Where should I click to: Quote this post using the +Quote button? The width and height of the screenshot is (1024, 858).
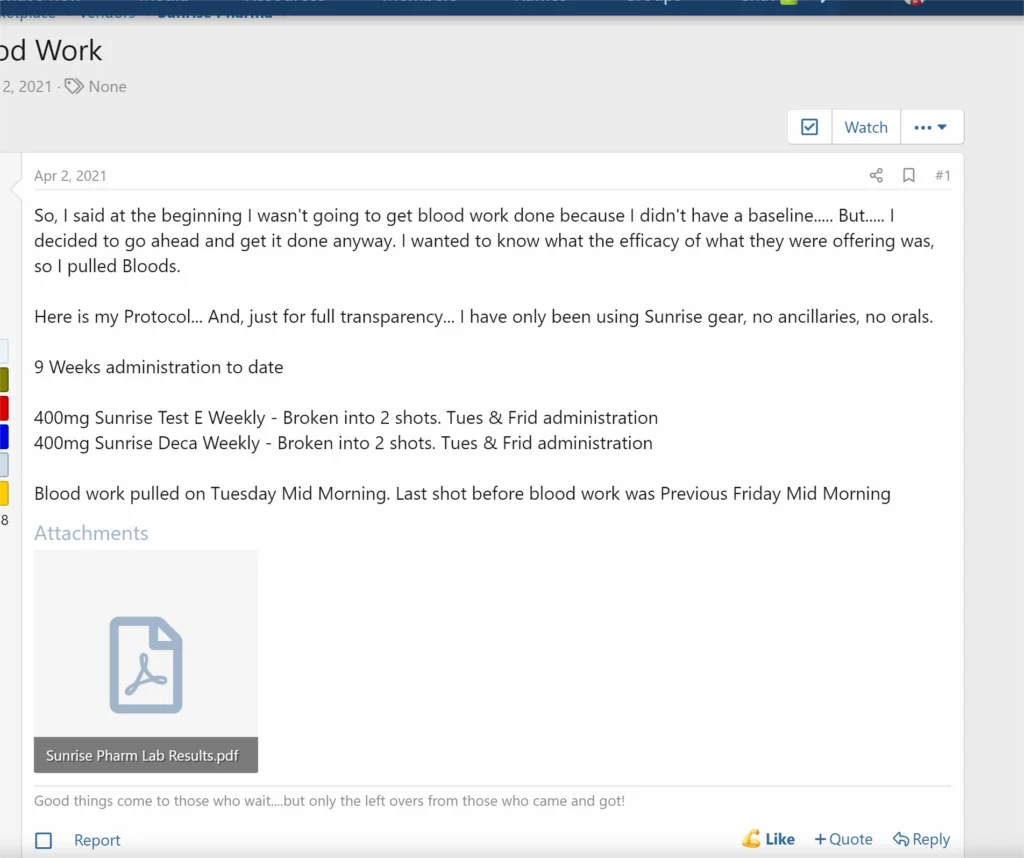click(843, 839)
